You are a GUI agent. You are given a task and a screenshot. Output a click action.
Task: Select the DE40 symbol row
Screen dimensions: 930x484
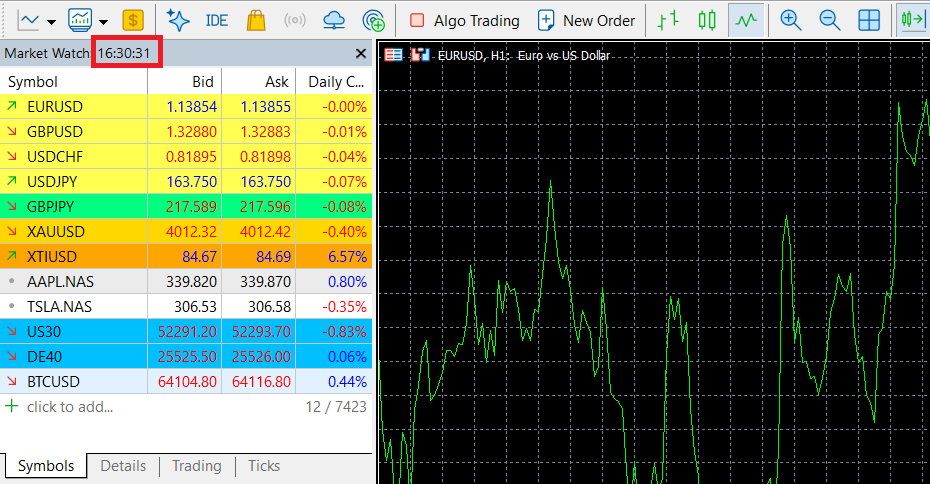[186, 356]
